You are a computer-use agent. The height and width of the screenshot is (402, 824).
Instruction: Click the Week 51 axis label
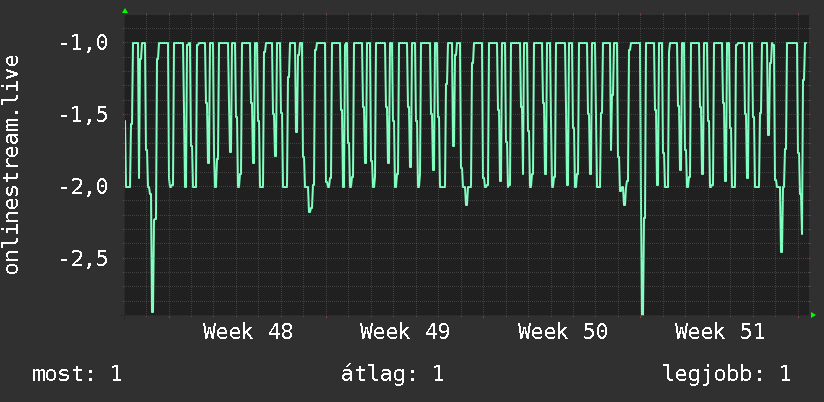coord(719,332)
